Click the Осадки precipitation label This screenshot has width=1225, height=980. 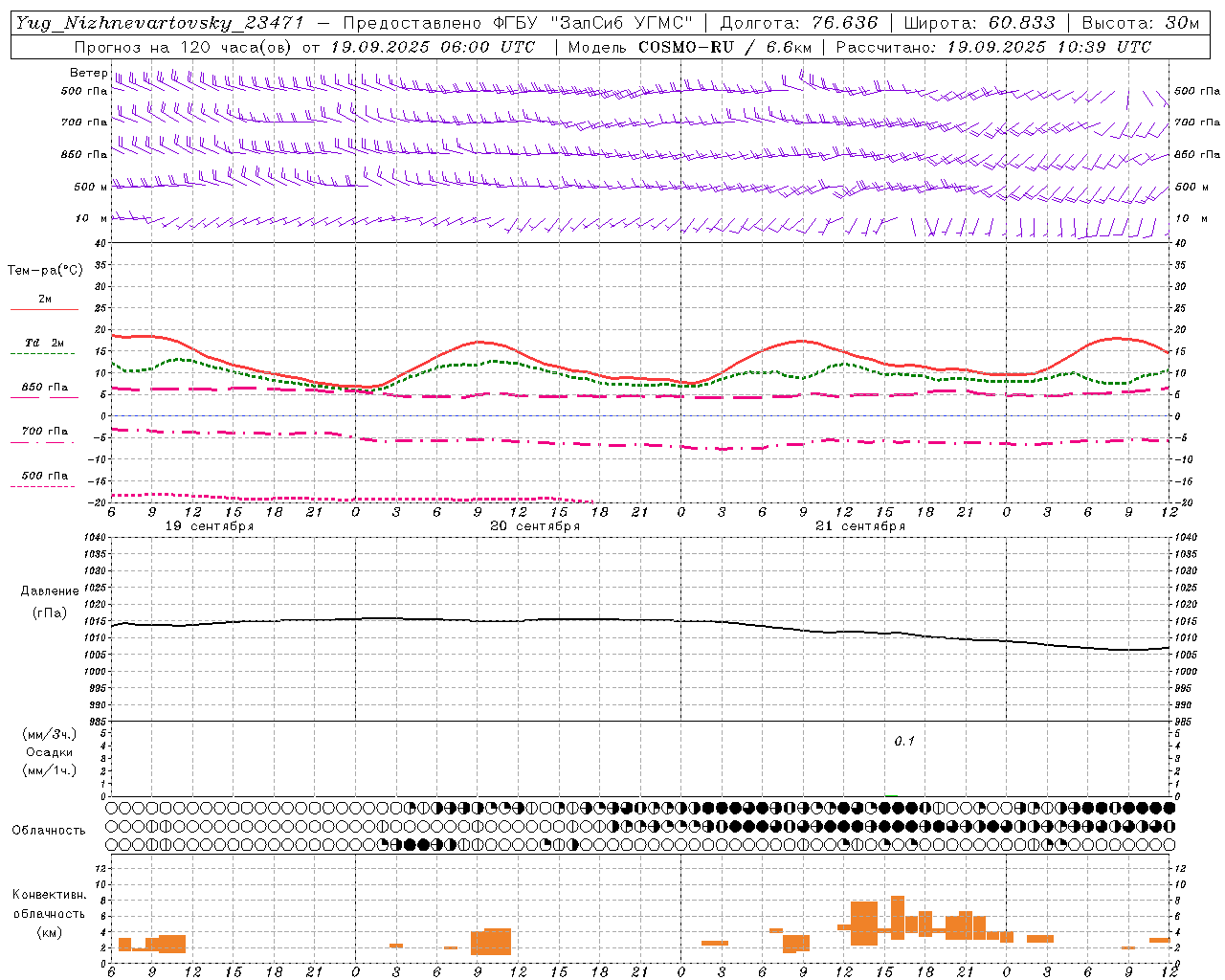[x=50, y=752]
